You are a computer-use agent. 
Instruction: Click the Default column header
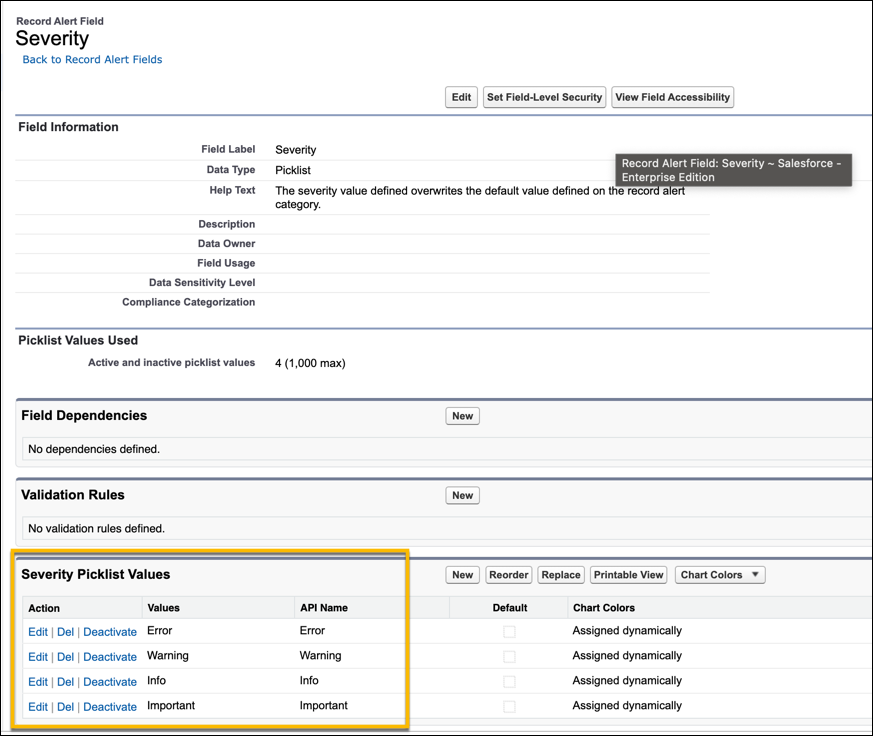[509, 608]
